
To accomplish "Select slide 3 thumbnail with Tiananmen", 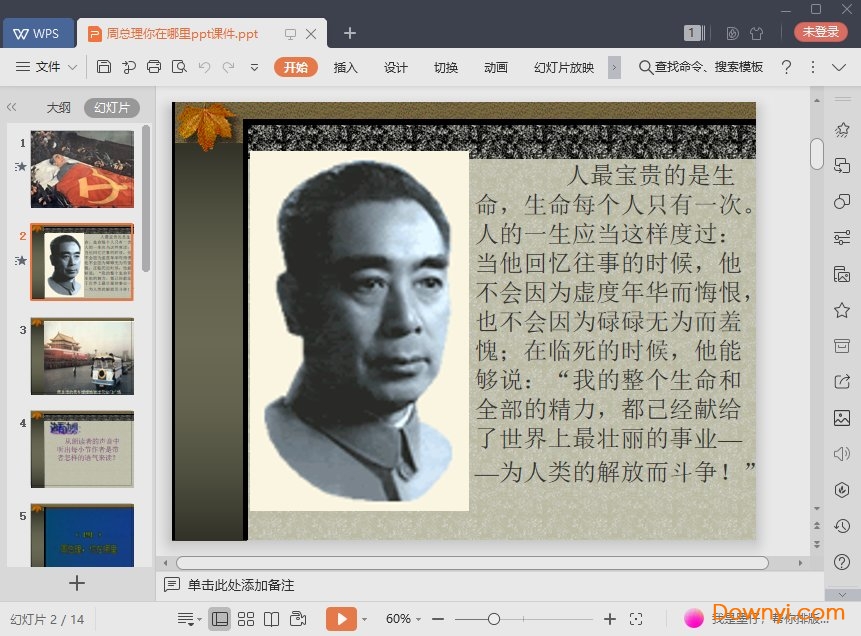I will tap(82, 356).
